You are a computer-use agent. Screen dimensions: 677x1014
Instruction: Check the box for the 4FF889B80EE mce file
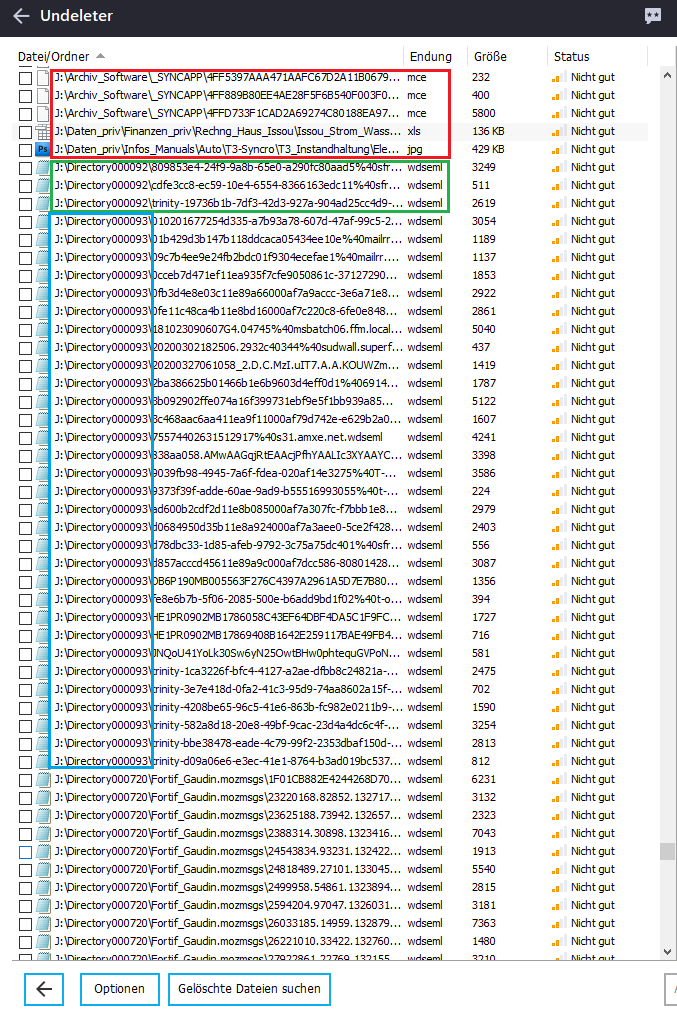coord(25,96)
